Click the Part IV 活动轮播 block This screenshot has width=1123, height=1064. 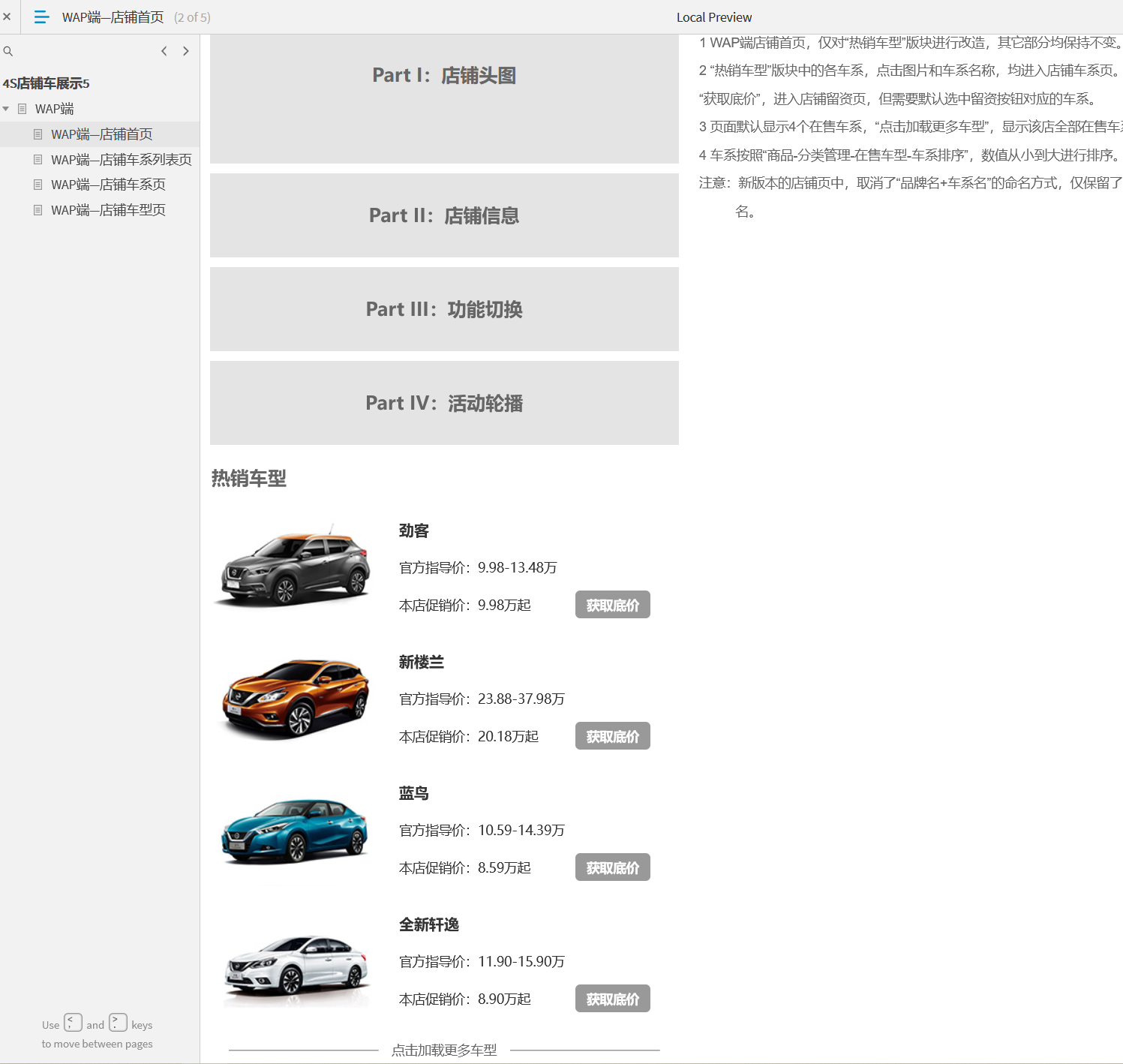pos(444,403)
